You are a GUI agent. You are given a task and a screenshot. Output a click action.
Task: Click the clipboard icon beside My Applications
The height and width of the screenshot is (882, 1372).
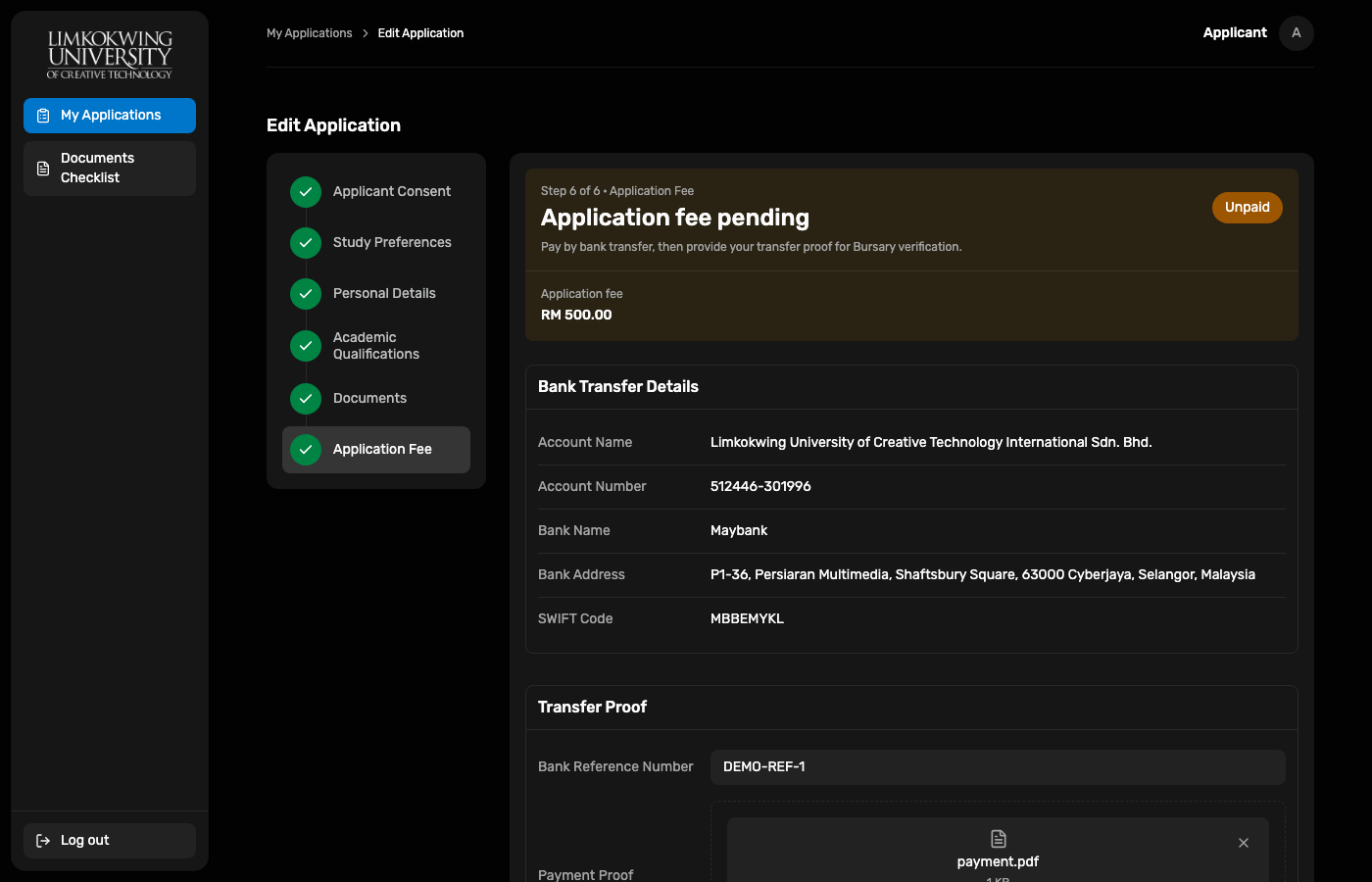point(43,116)
